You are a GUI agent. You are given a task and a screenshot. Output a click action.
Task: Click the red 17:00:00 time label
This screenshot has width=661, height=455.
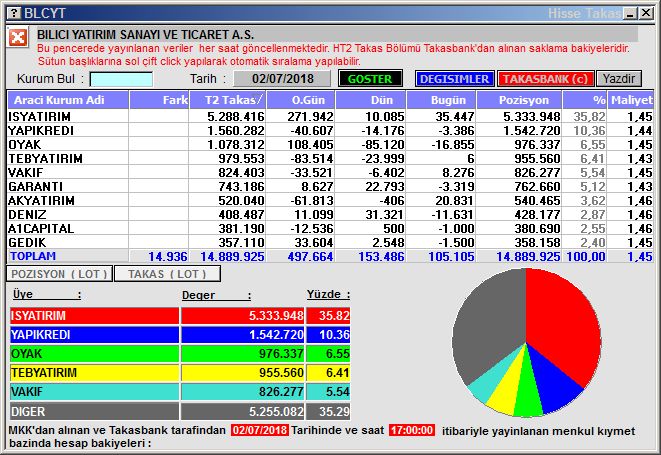coord(411,430)
